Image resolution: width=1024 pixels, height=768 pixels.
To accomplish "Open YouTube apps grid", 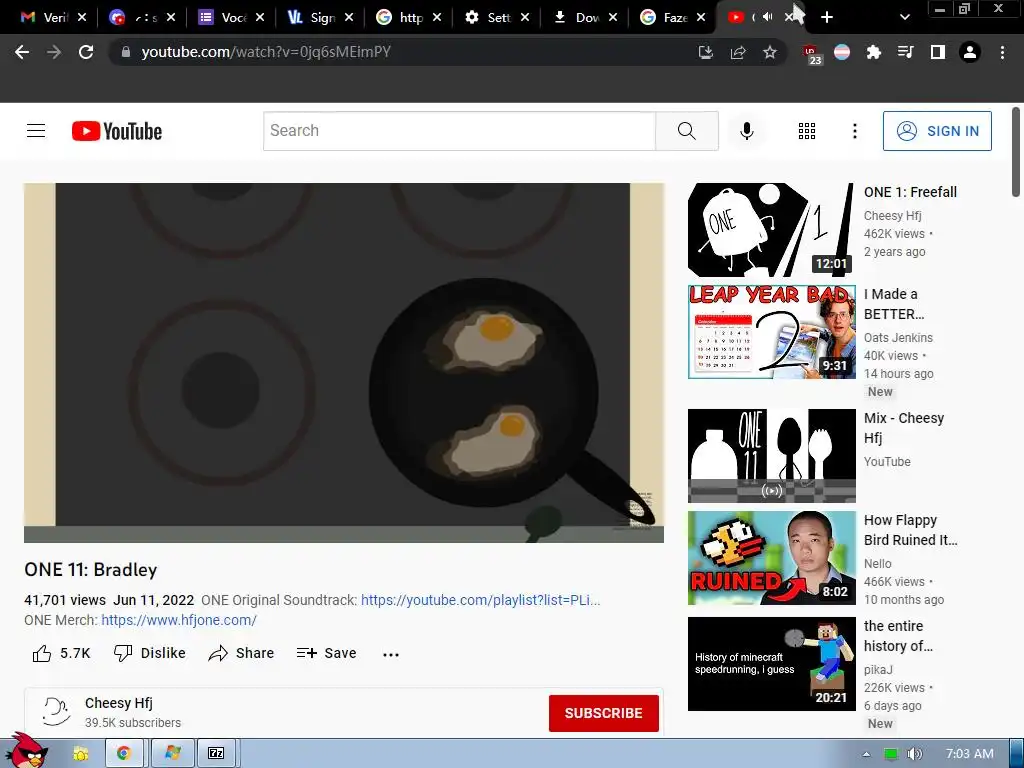I will tap(807, 131).
